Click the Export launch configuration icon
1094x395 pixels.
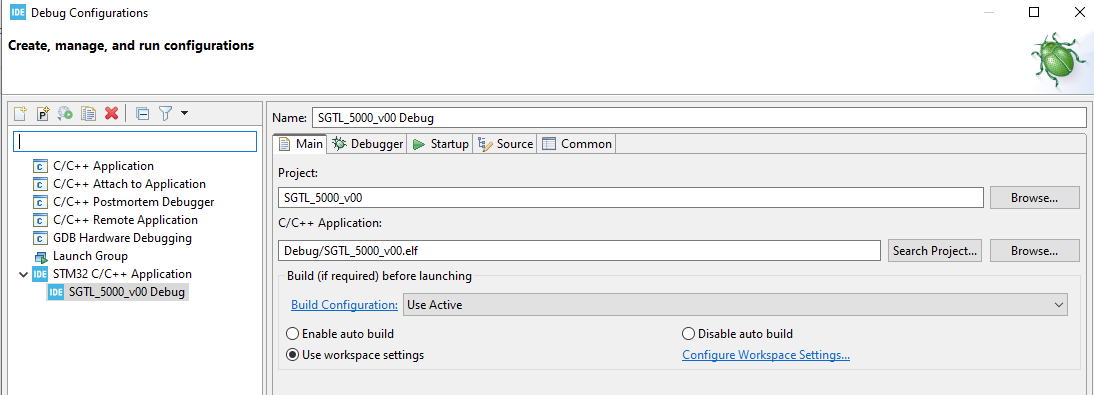point(66,114)
